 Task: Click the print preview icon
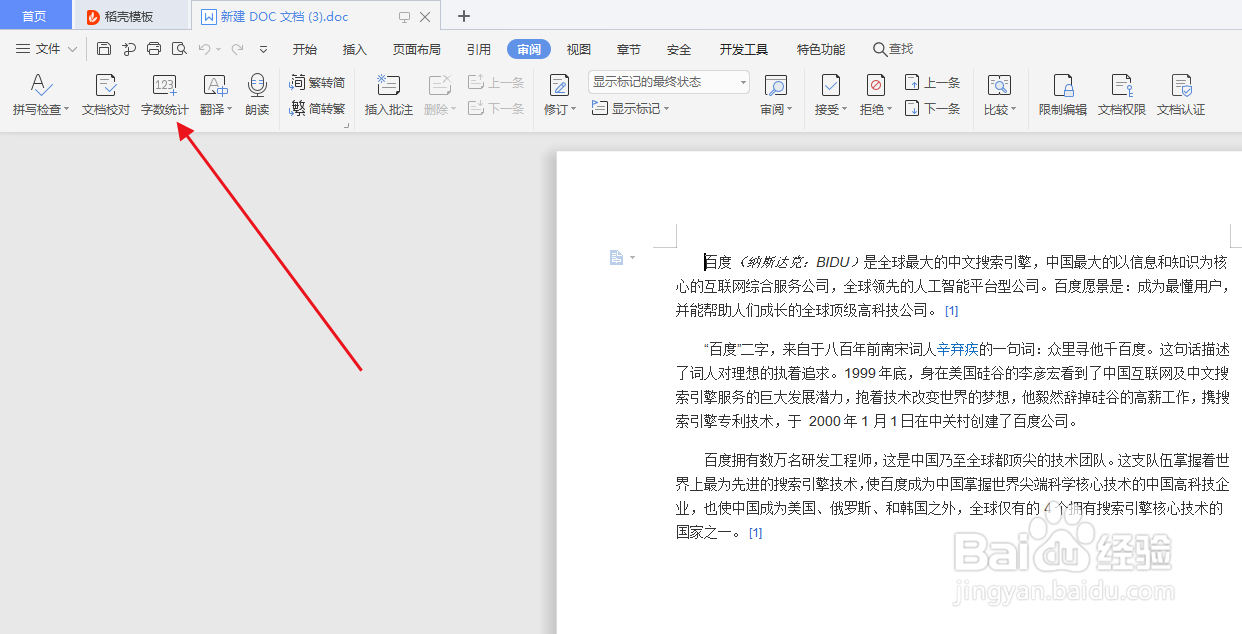179,48
